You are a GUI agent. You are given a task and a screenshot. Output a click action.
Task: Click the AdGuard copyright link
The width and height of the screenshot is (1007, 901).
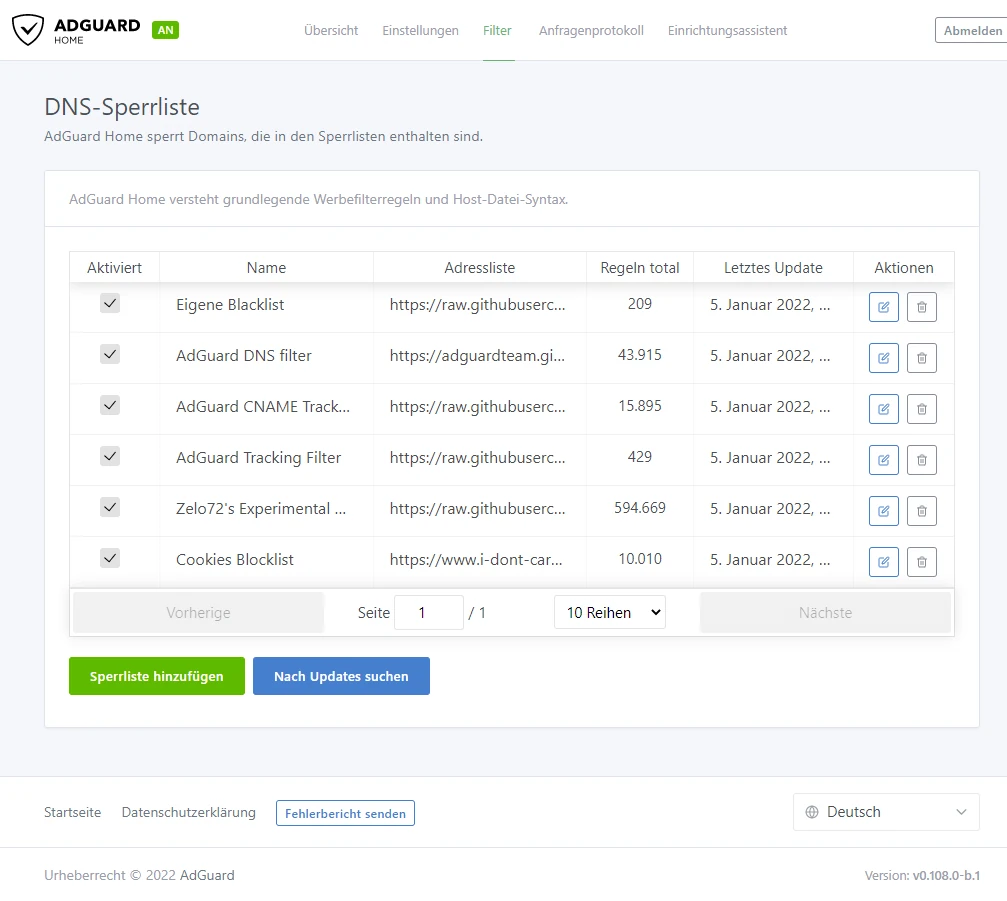[x=207, y=875]
